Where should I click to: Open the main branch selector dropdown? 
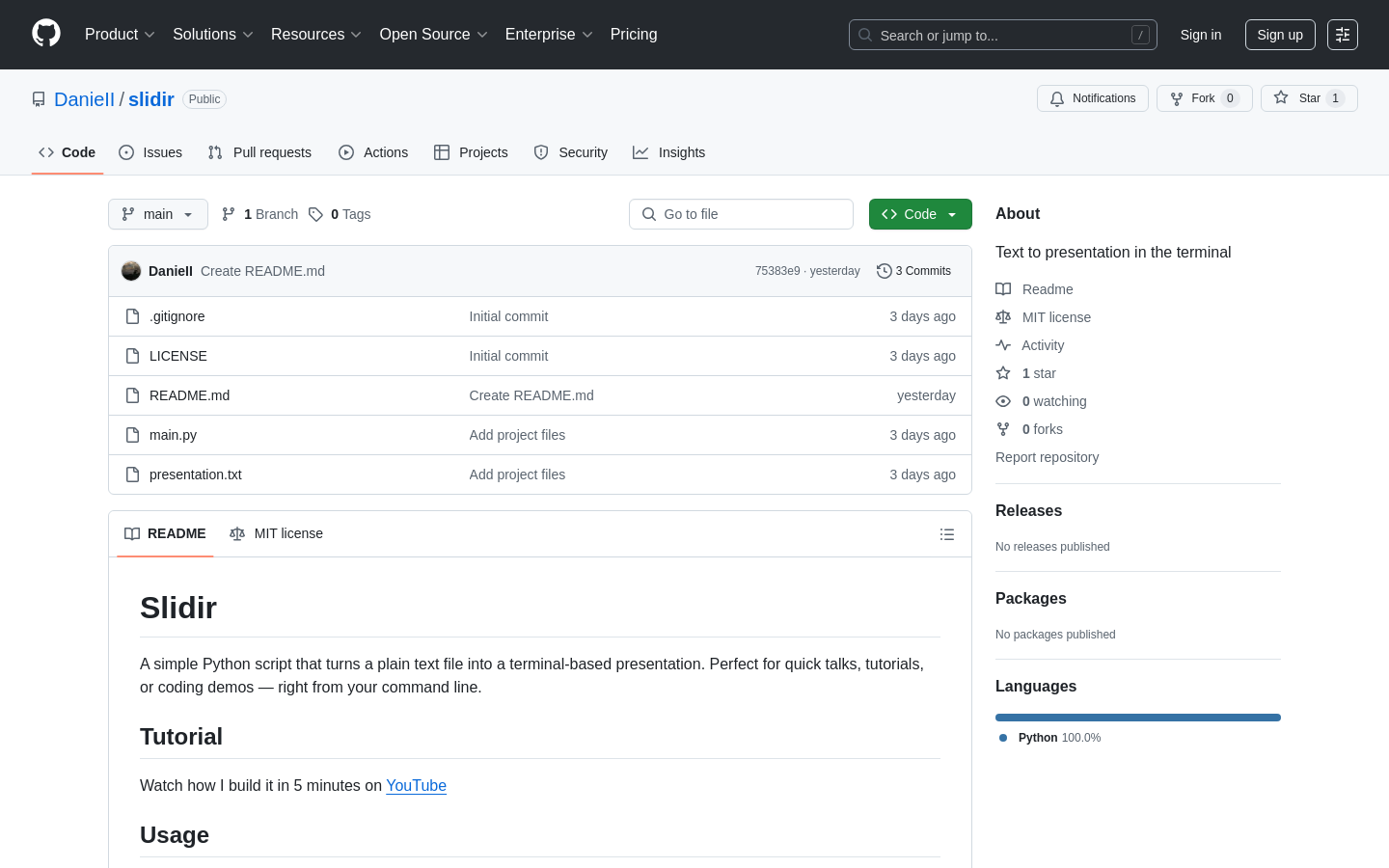click(158, 214)
